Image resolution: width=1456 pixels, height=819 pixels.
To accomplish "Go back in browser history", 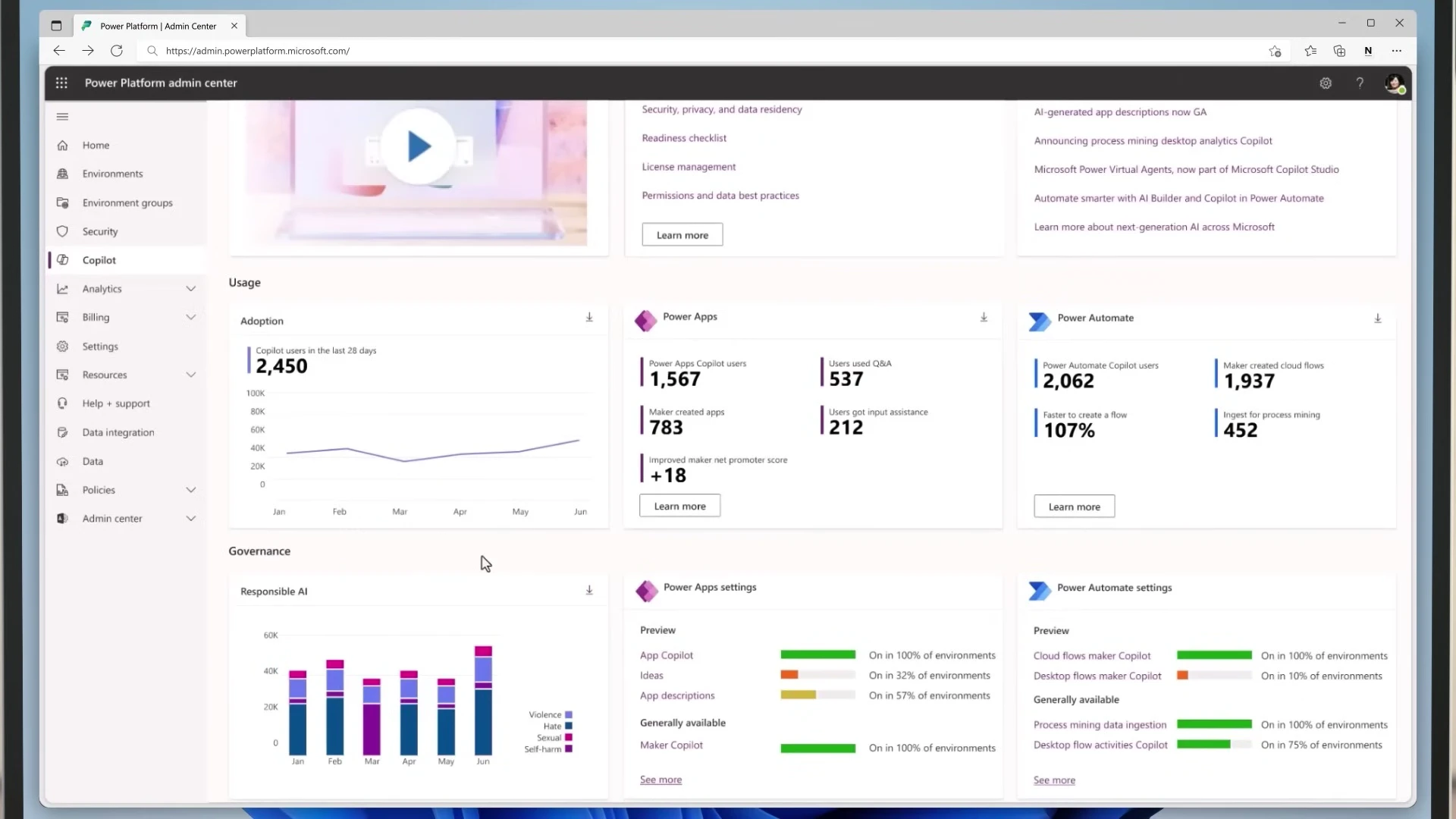I will pos(59,51).
